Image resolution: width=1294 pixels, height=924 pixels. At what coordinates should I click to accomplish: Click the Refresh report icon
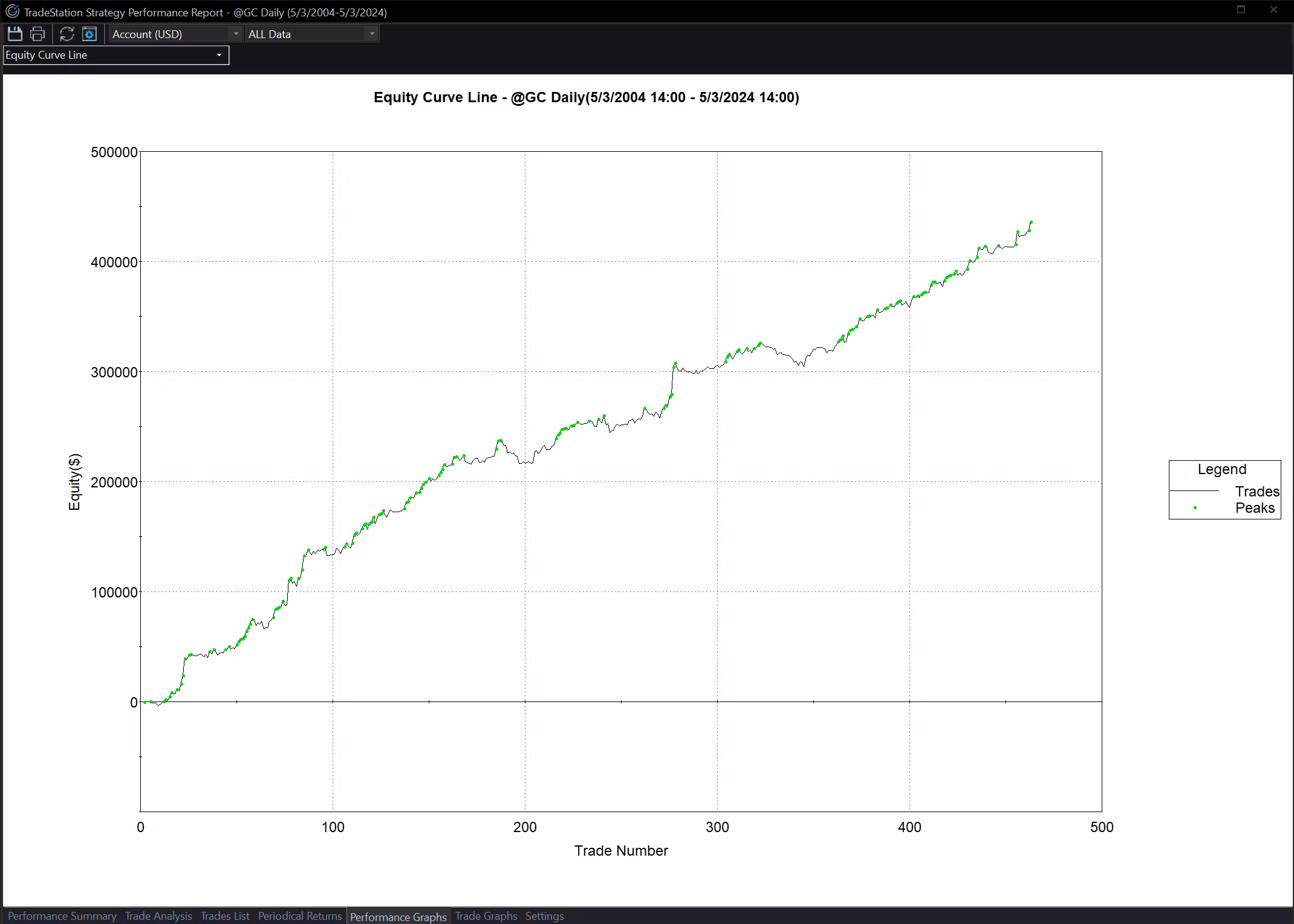coord(67,34)
